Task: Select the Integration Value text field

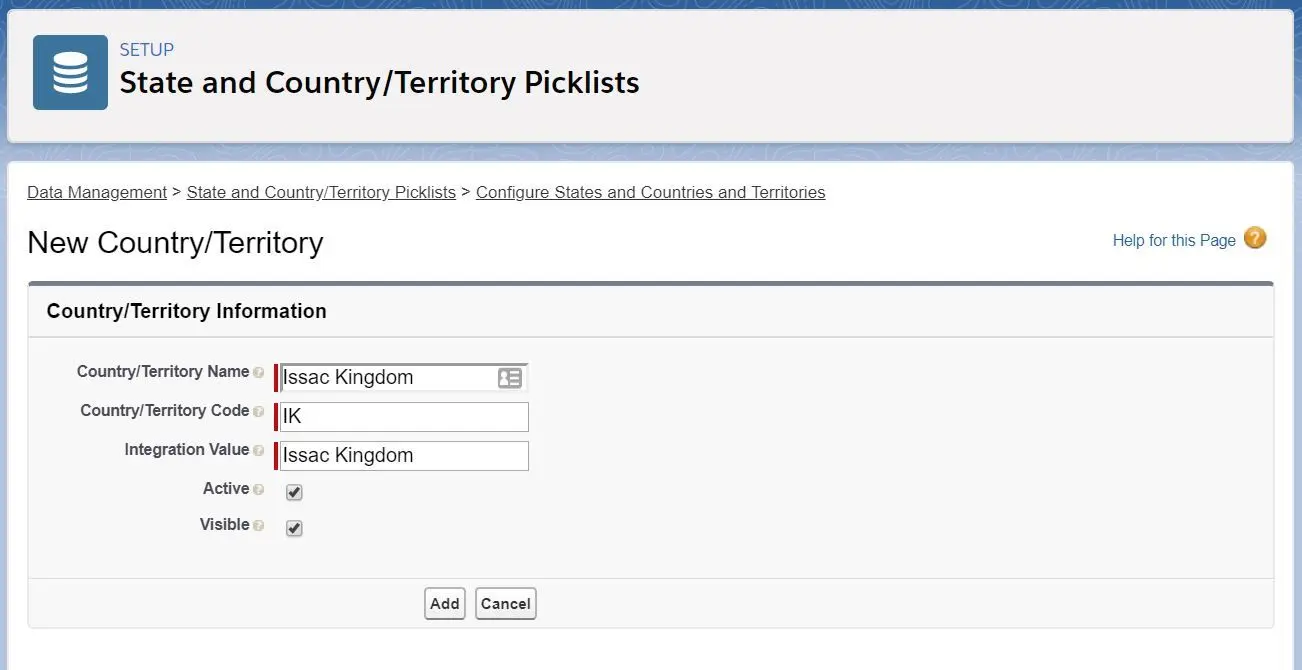Action: 403,456
